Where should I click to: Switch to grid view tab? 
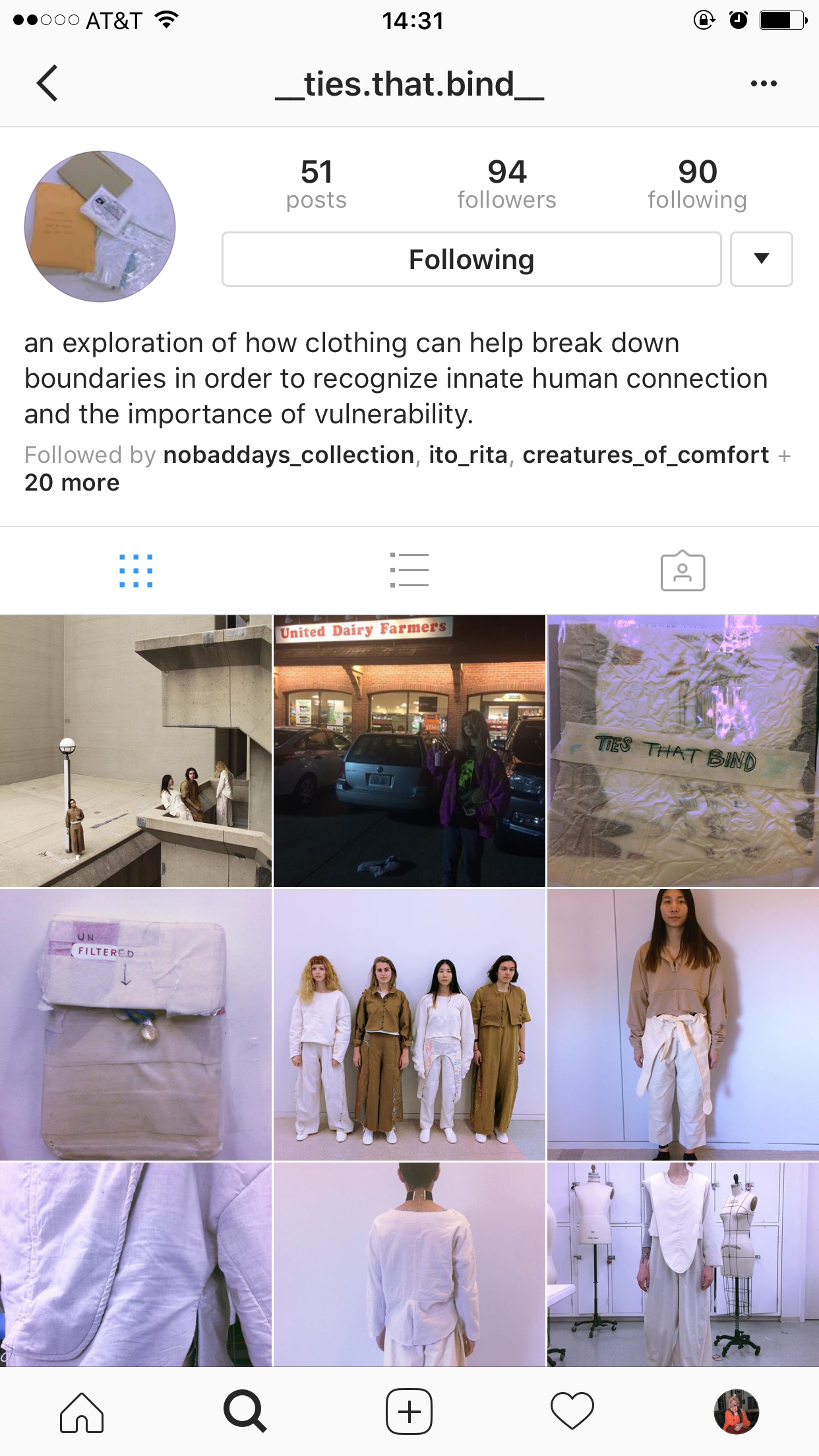[x=136, y=571]
